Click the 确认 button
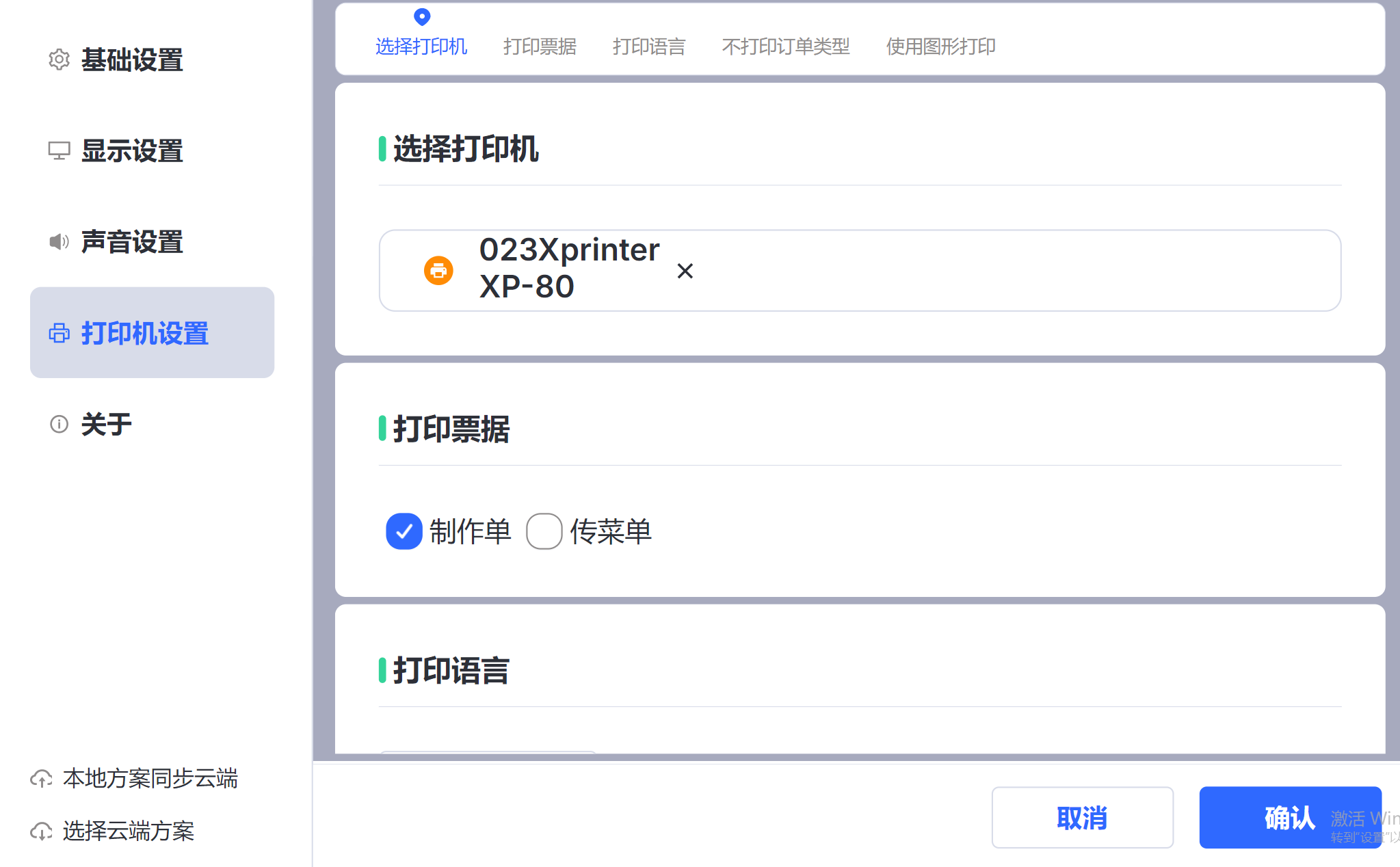This screenshot has height=867, width=1400. pyautogui.click(x=1289, y=817)
